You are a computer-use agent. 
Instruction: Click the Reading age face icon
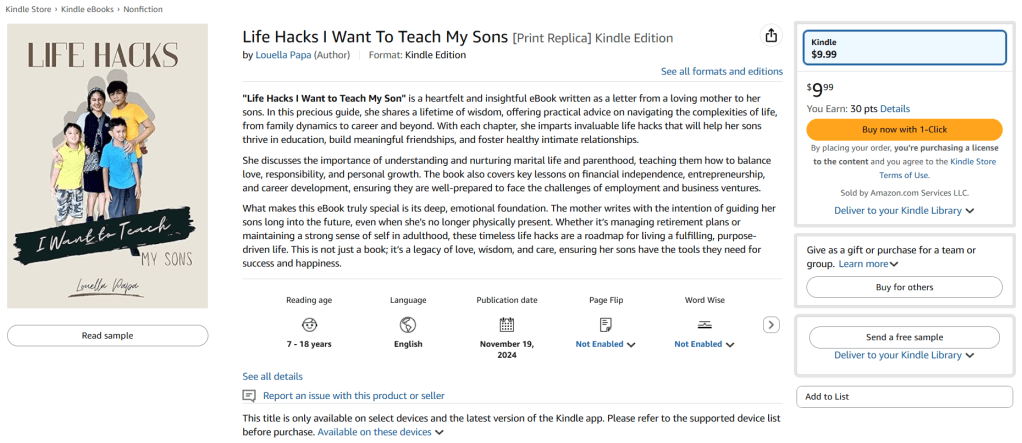(x=309, y=324)
